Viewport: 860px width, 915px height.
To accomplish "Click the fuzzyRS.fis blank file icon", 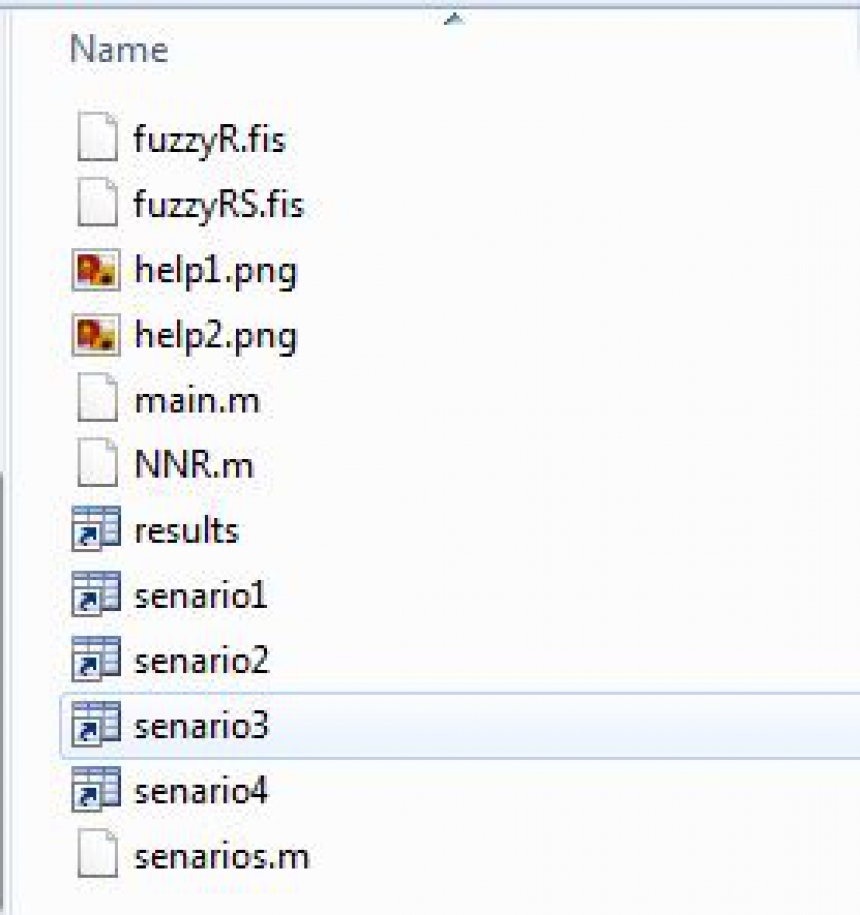I will coord(97,202).
